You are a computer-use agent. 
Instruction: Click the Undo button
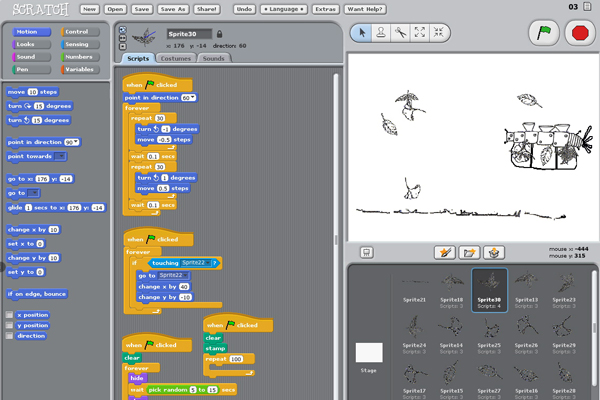pos(244,9)
